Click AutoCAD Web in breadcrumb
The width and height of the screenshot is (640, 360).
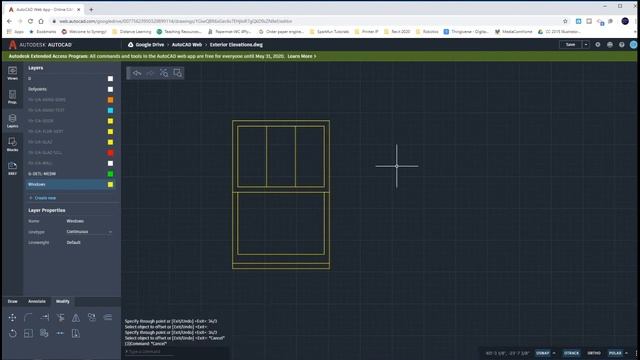point(187,44)
